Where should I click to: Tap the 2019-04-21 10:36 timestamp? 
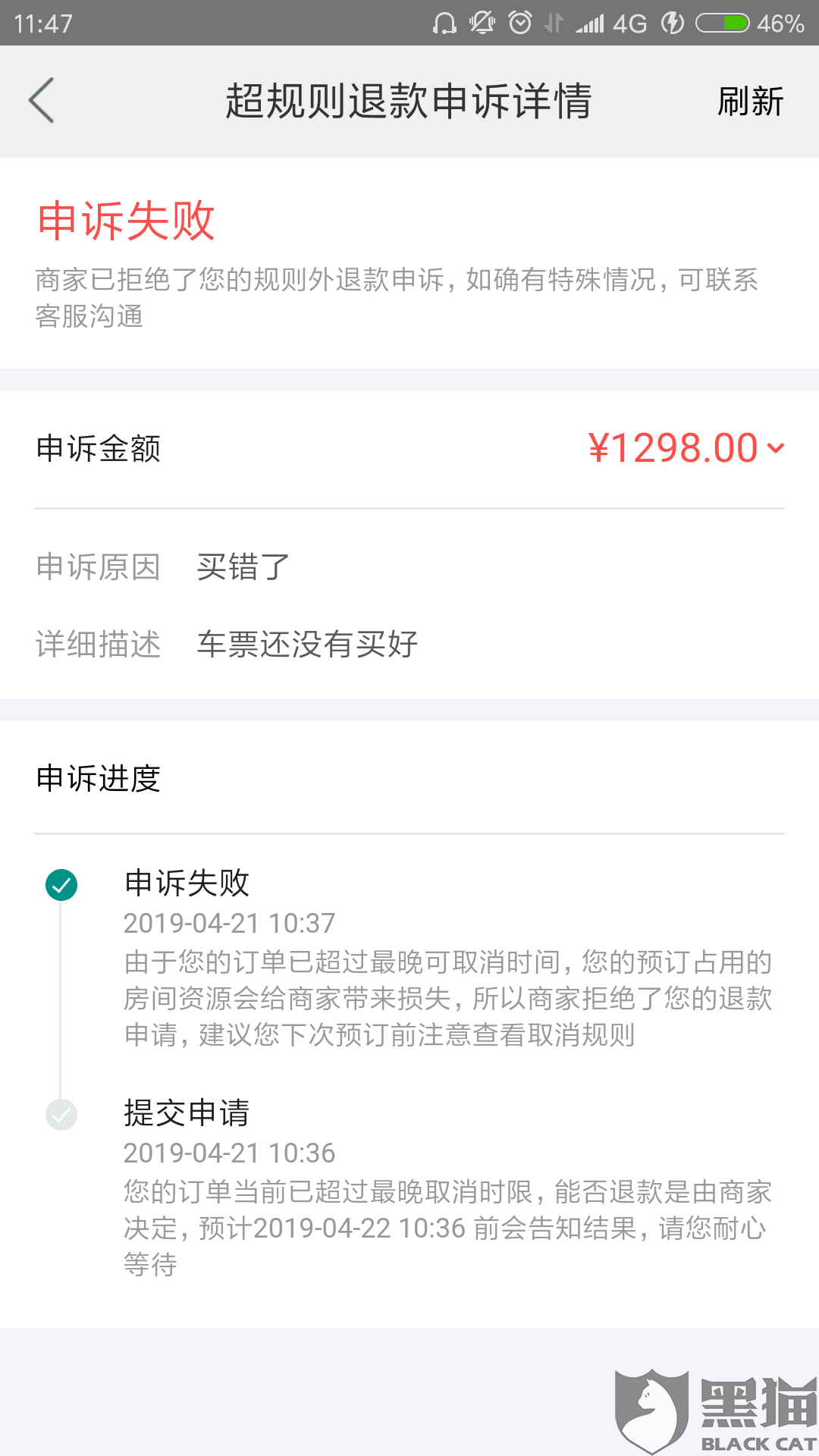[x=229, y=1153]
